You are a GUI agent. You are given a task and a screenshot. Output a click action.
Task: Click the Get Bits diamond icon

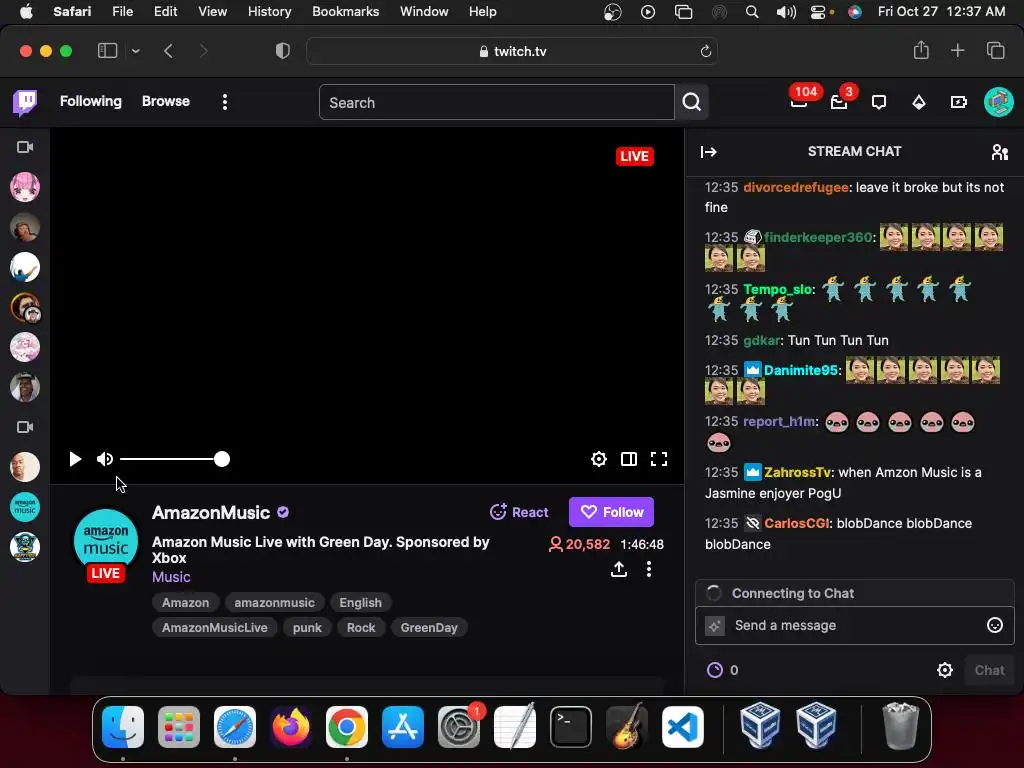[x=919, y=102]
